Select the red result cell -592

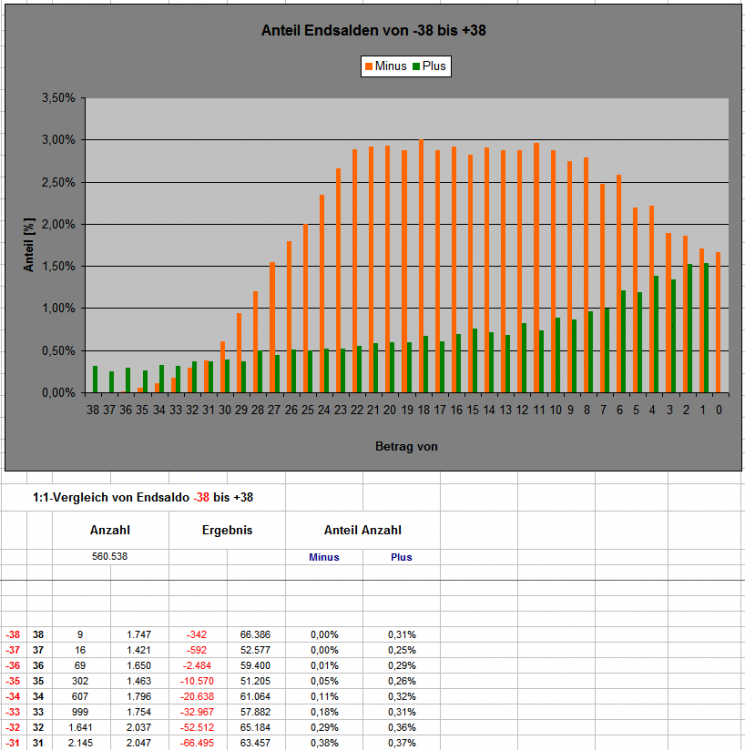point(198,650)
